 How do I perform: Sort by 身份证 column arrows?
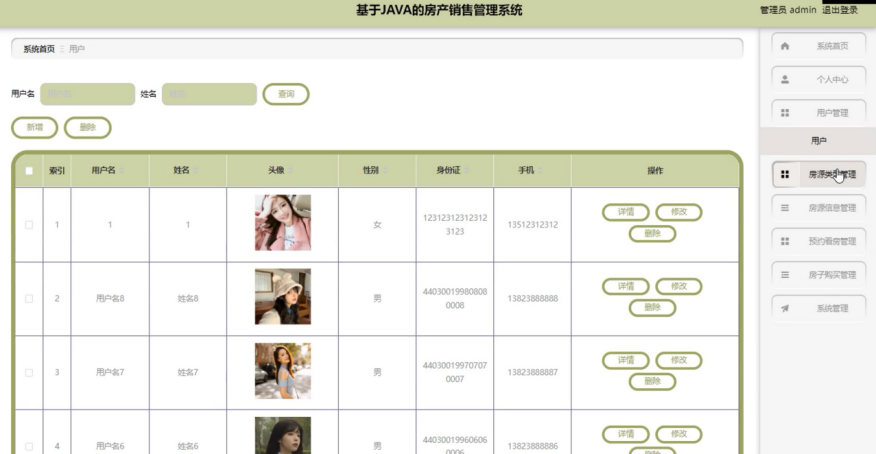pyautogui.click(x=466, y=170)
